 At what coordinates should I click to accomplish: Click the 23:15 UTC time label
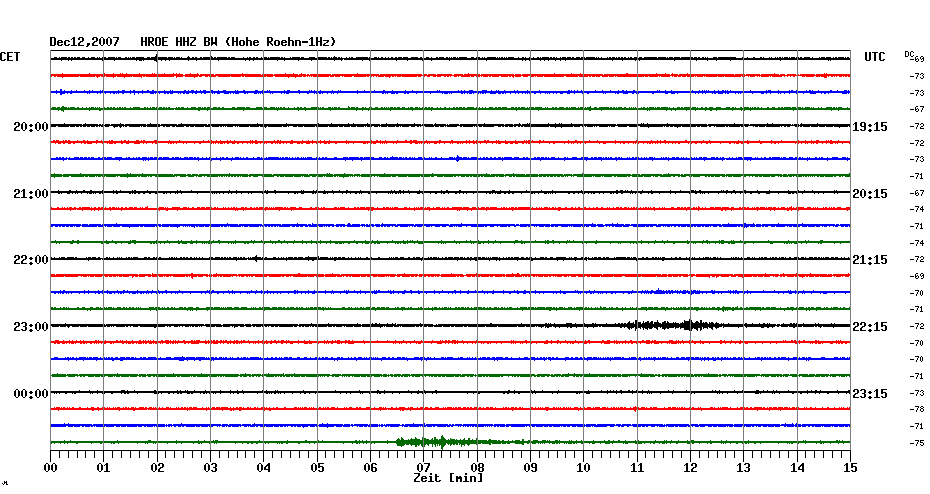pos(870,394)
